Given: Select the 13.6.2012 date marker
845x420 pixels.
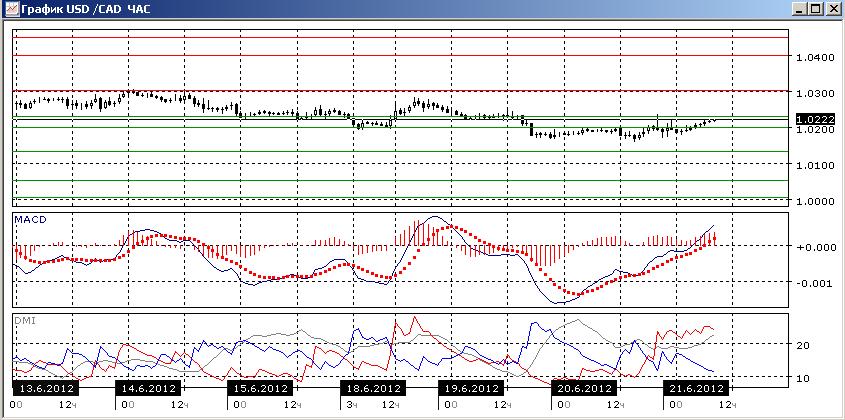Looking at the screenshot, I should 46,388.
